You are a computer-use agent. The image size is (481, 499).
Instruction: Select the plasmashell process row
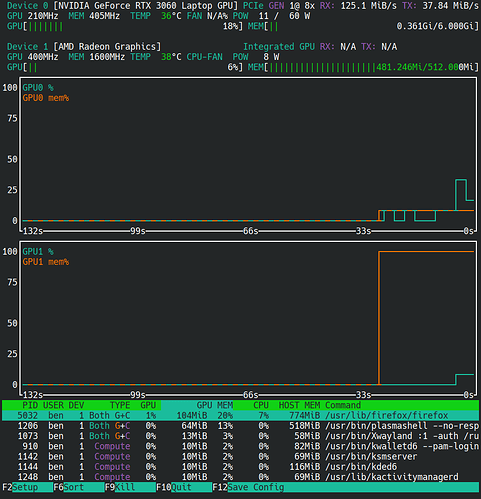point(240,426)
